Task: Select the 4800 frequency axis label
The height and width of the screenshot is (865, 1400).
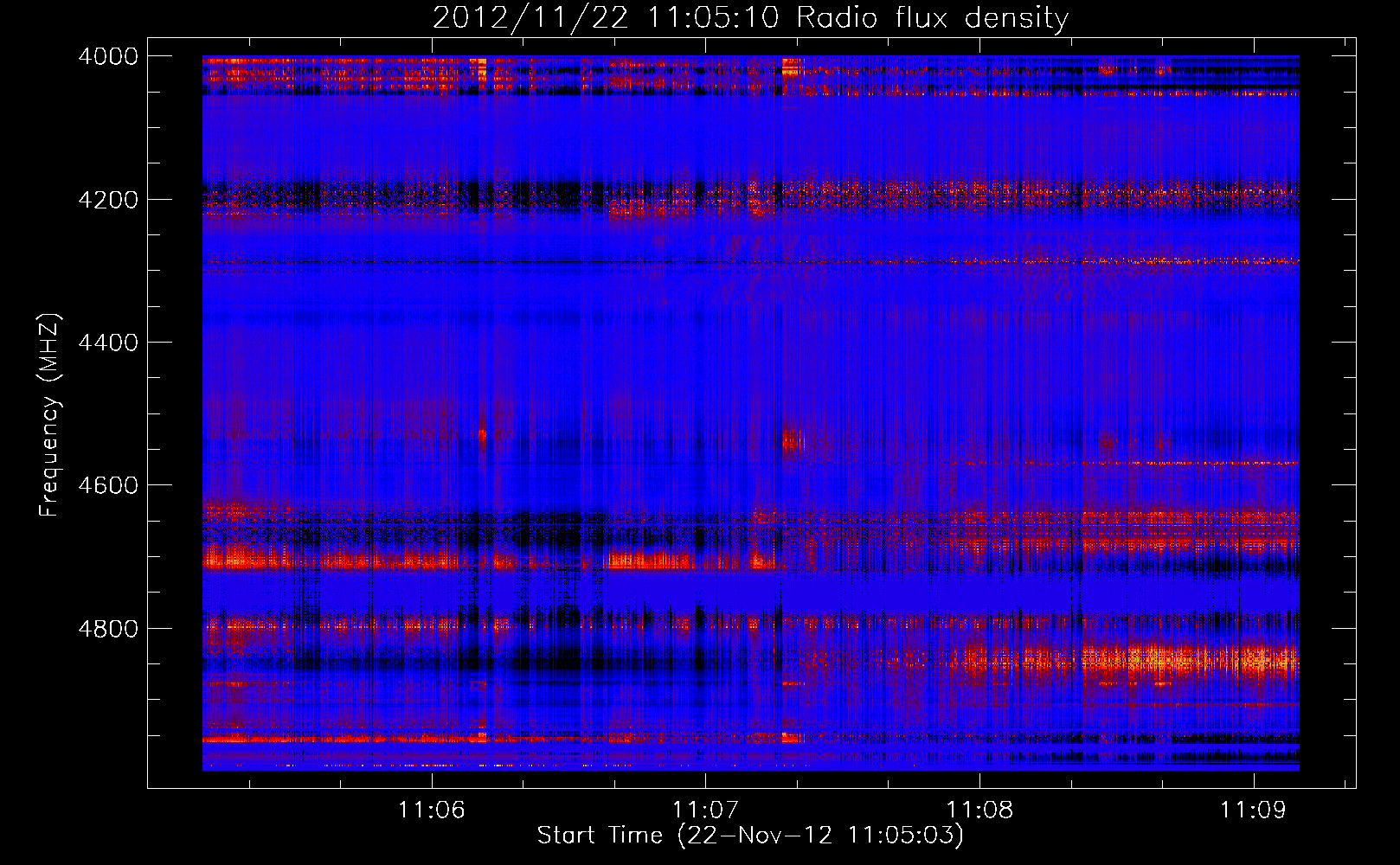Action: (108, 629)
